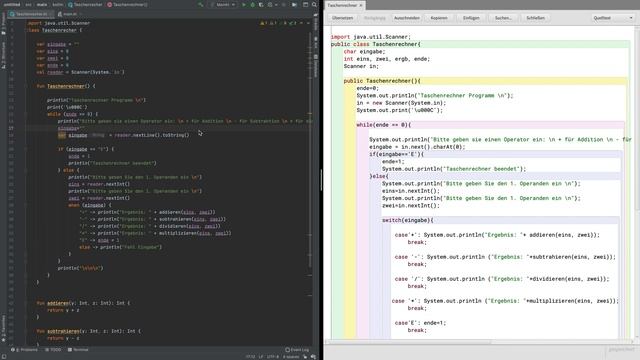Click the Übersetzen button in BlueJ editor

click(x=342, y=18)
